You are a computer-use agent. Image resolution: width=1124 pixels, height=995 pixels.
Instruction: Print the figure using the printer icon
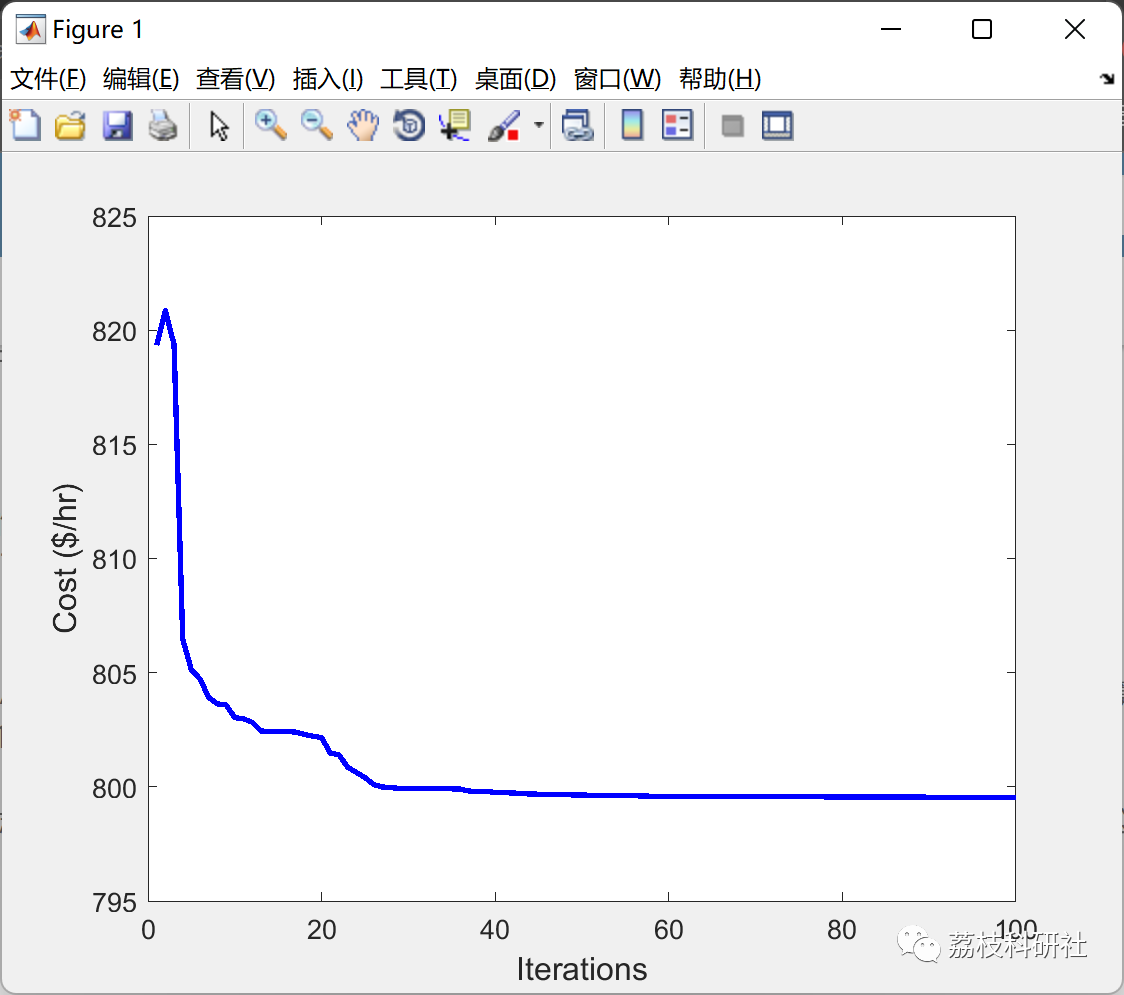point(163,125)
